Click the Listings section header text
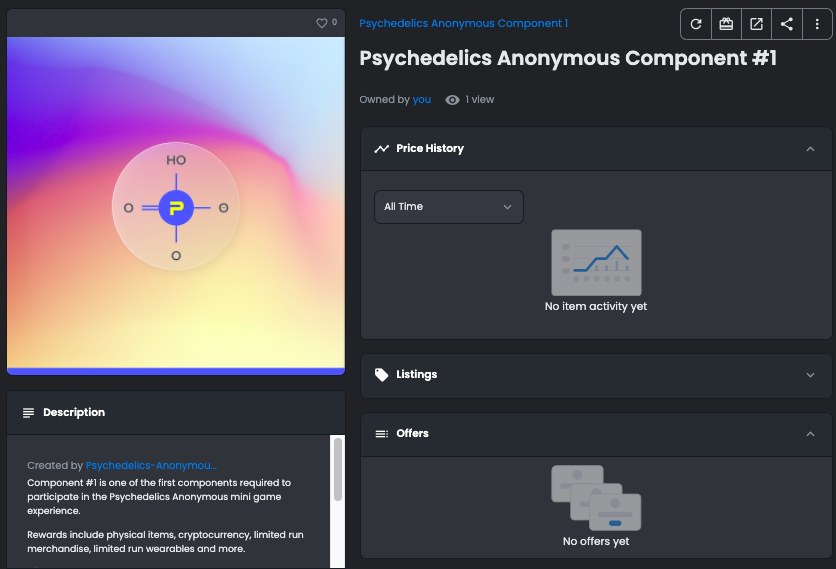836x569 pixels. [416, 374]
